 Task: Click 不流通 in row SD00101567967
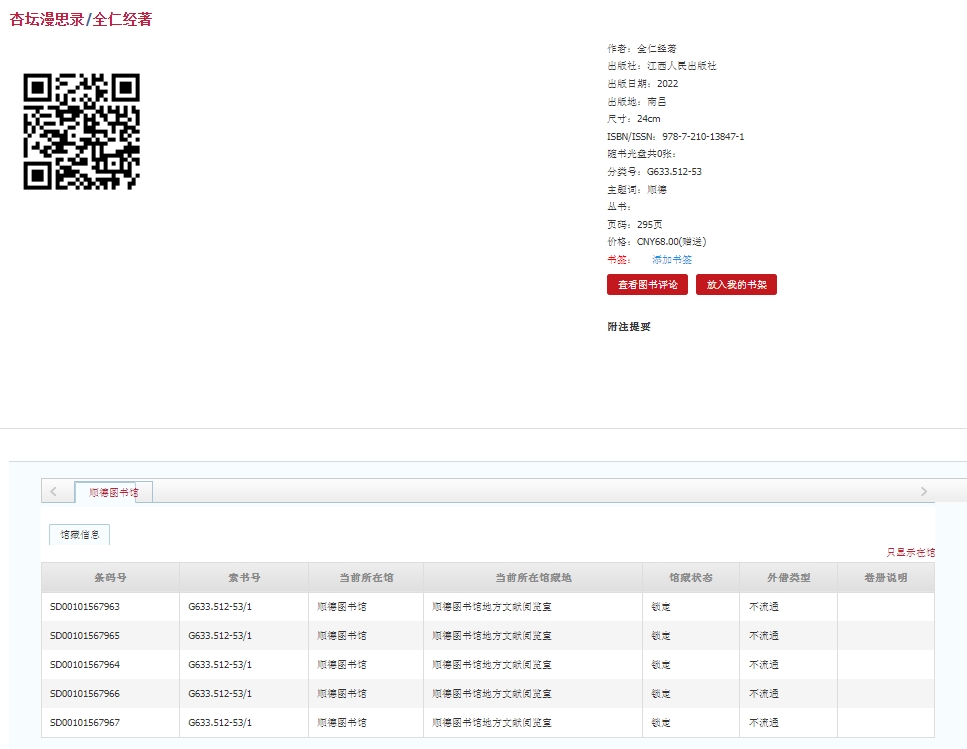tap(764, 722)
